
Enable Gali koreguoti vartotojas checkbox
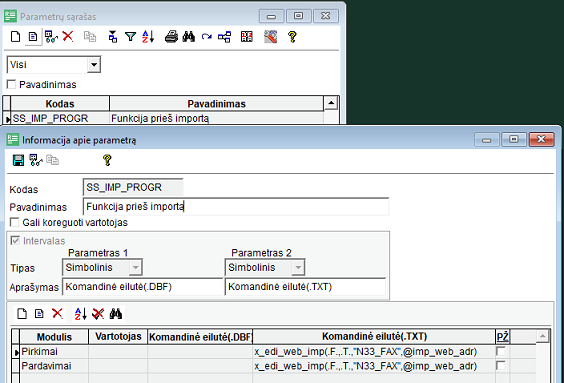point(14,222)
